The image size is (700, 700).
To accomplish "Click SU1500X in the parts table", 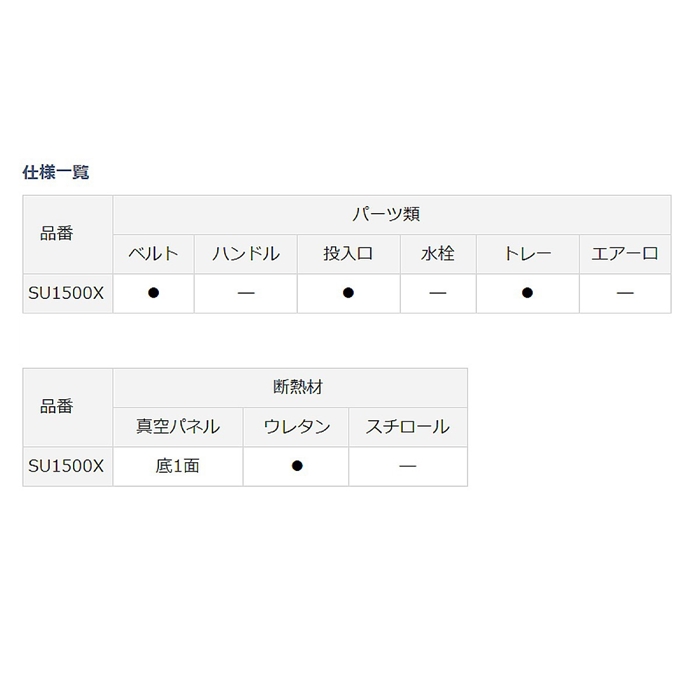I will click(x=66, y=293).
